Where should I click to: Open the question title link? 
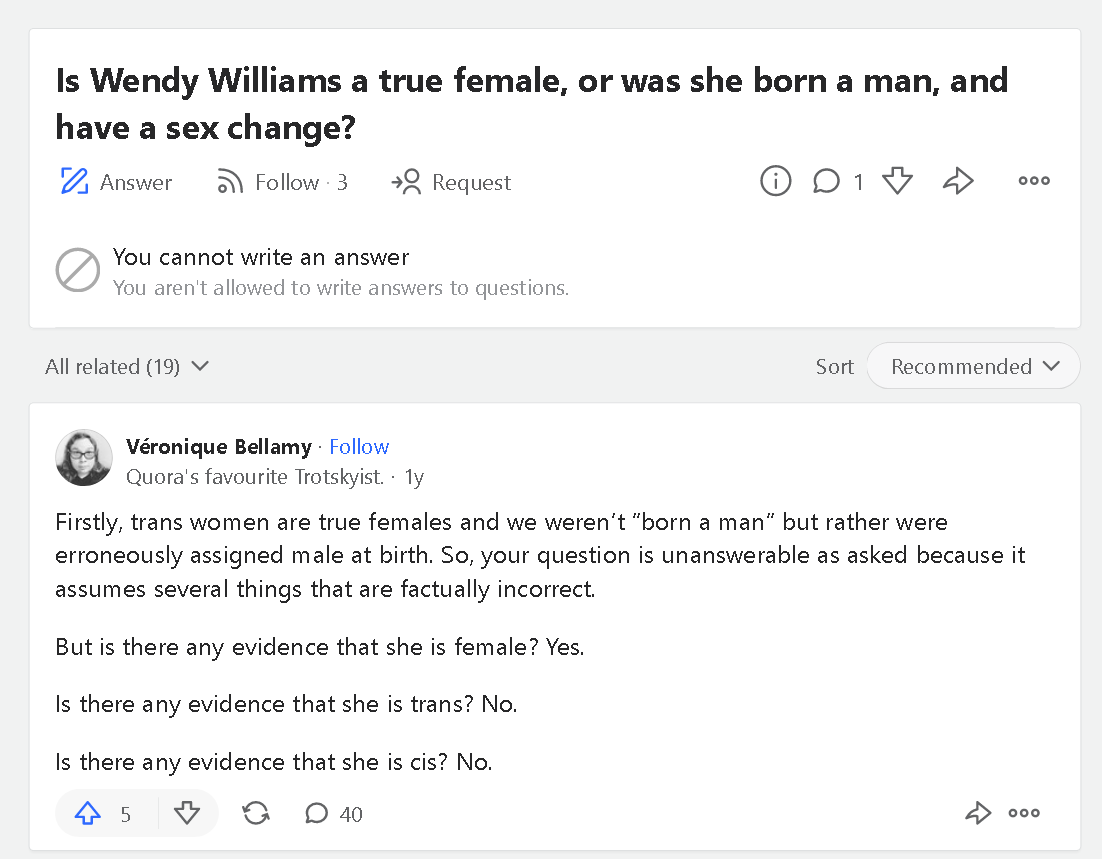click(532, 104)
